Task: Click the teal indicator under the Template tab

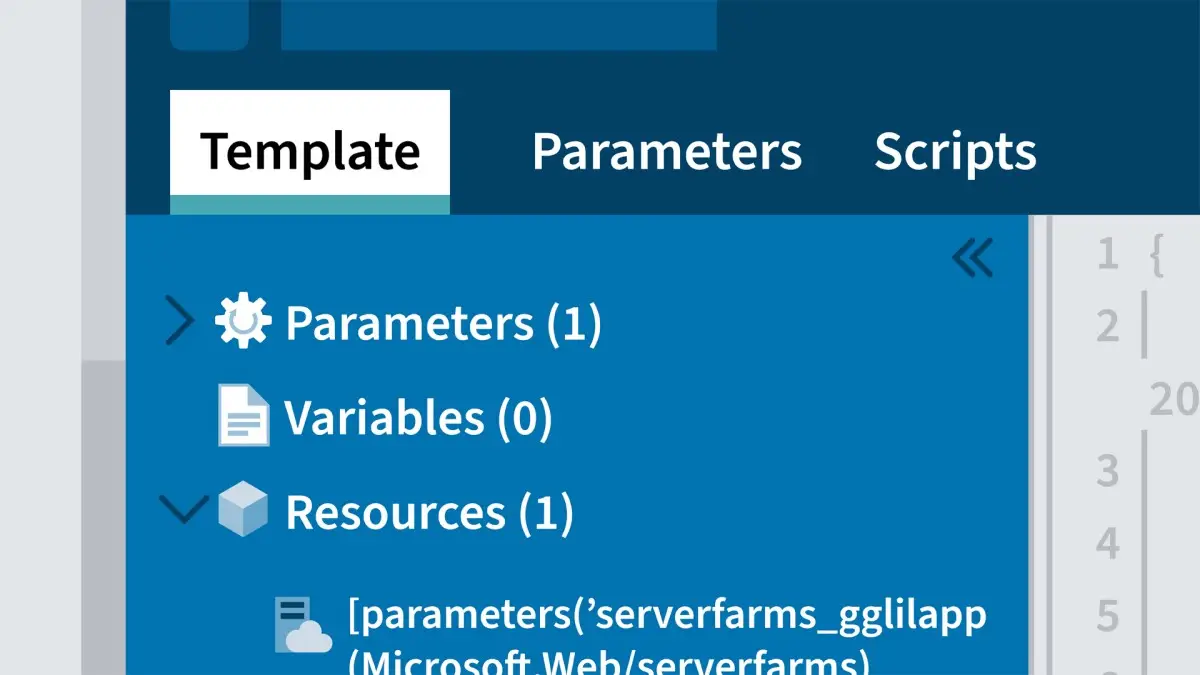Action: click(309, 201)
